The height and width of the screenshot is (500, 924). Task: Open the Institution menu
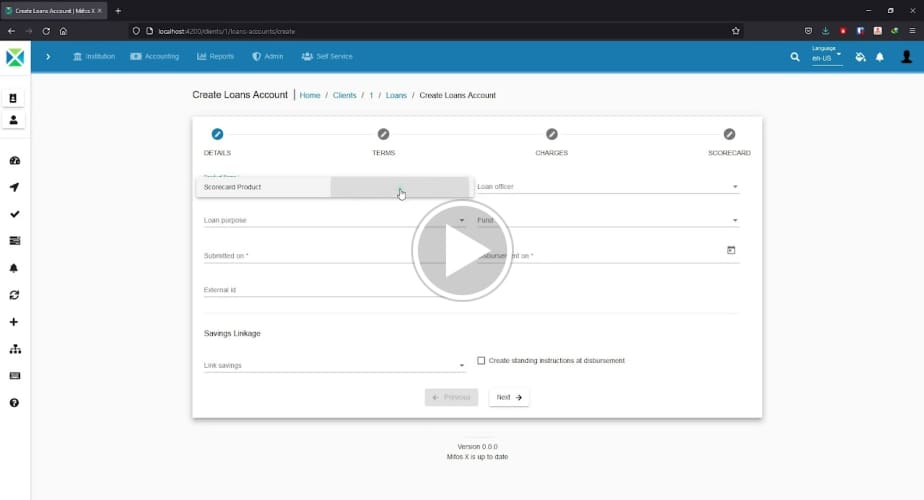pos(94,57)
